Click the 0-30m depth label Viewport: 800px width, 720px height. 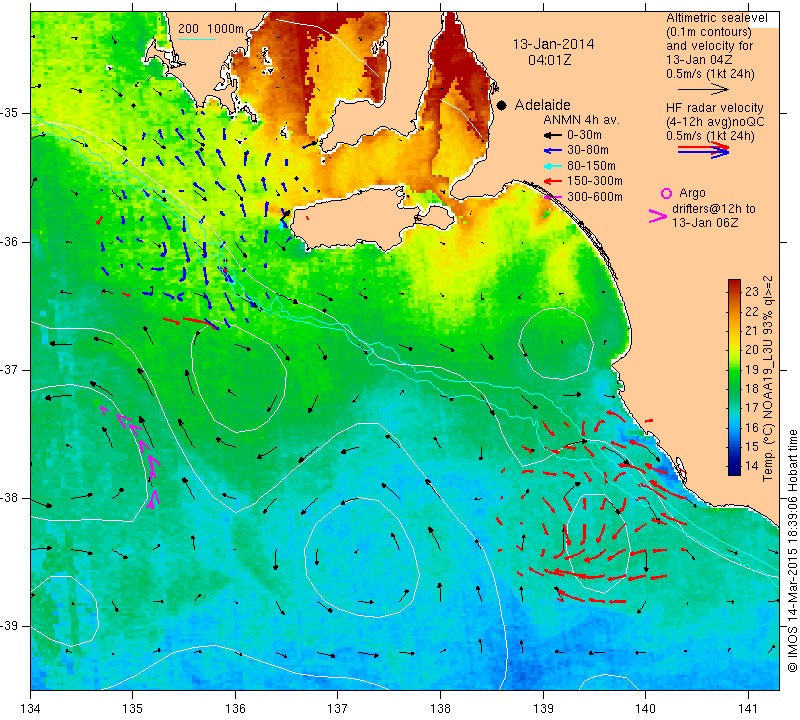click(584, 135)
